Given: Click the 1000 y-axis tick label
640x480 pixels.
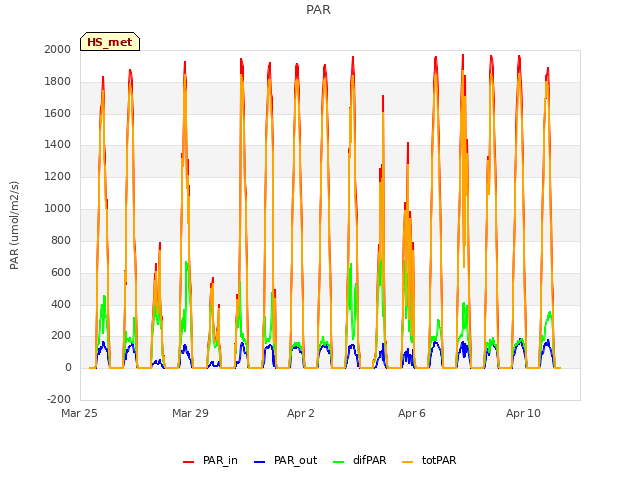Looking at the screenshot, I should 58,208.
